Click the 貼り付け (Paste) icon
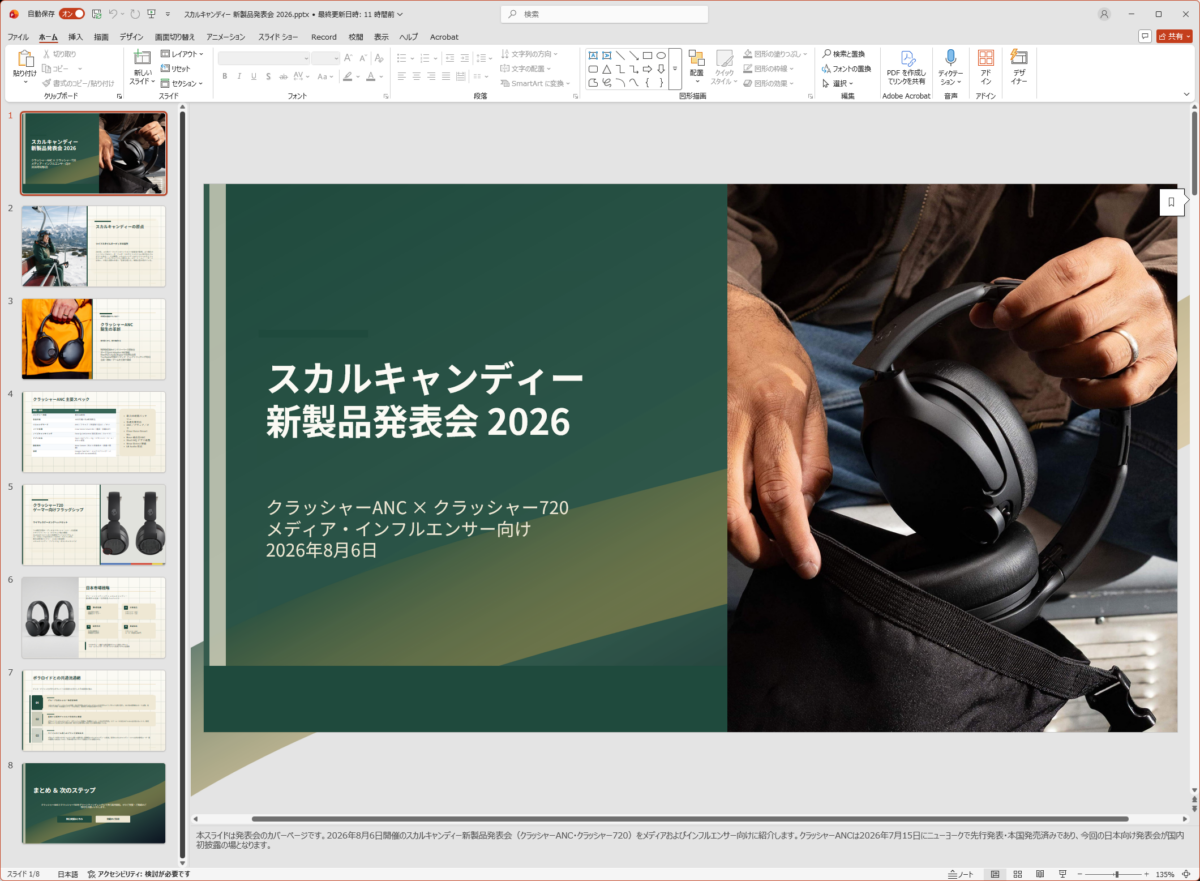Screen dimensions: 1200x881 pyautogui.click(x=25, y=58)
